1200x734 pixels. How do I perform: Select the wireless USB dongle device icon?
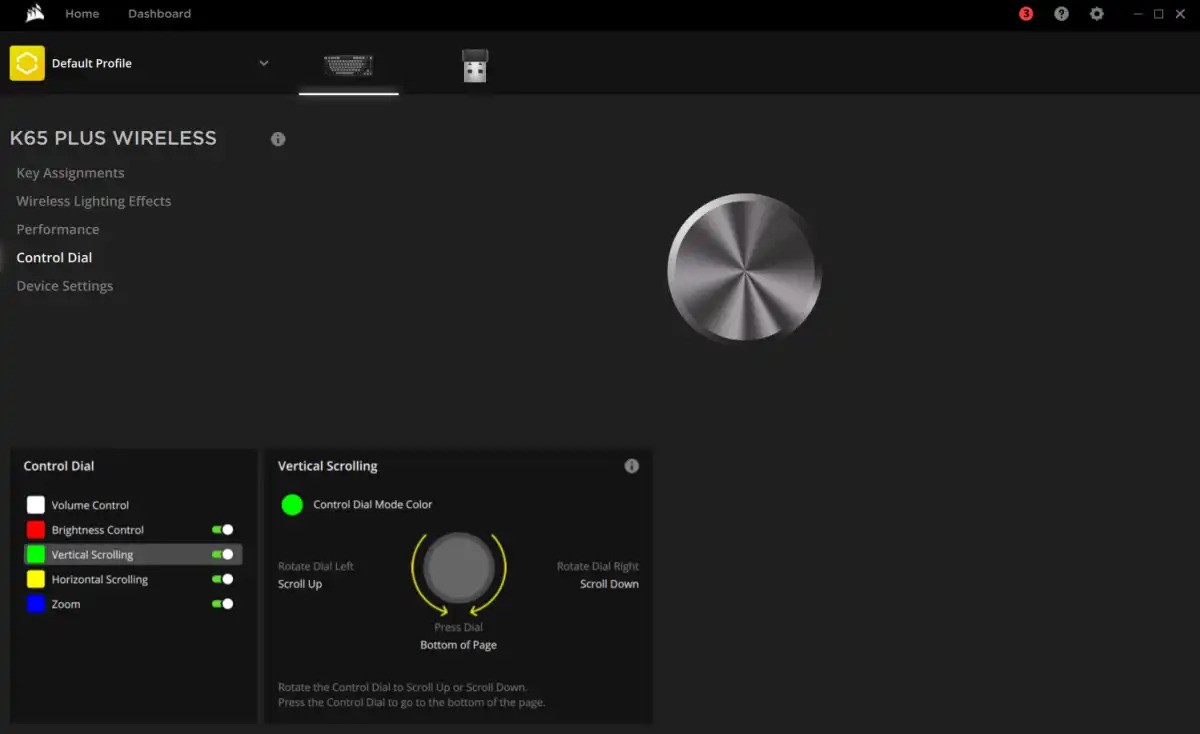click(475, 66)
